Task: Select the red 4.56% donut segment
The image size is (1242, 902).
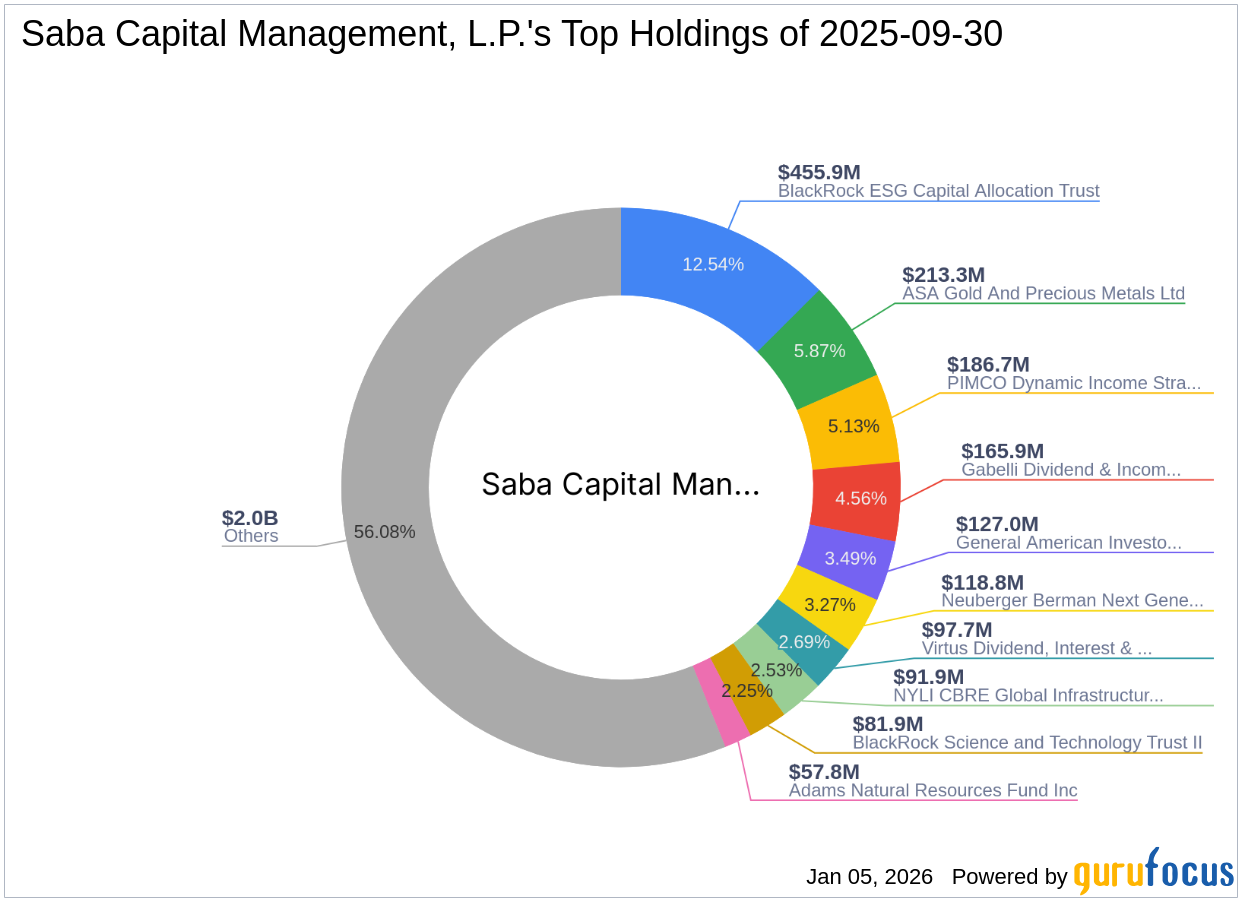Action: 861,497
